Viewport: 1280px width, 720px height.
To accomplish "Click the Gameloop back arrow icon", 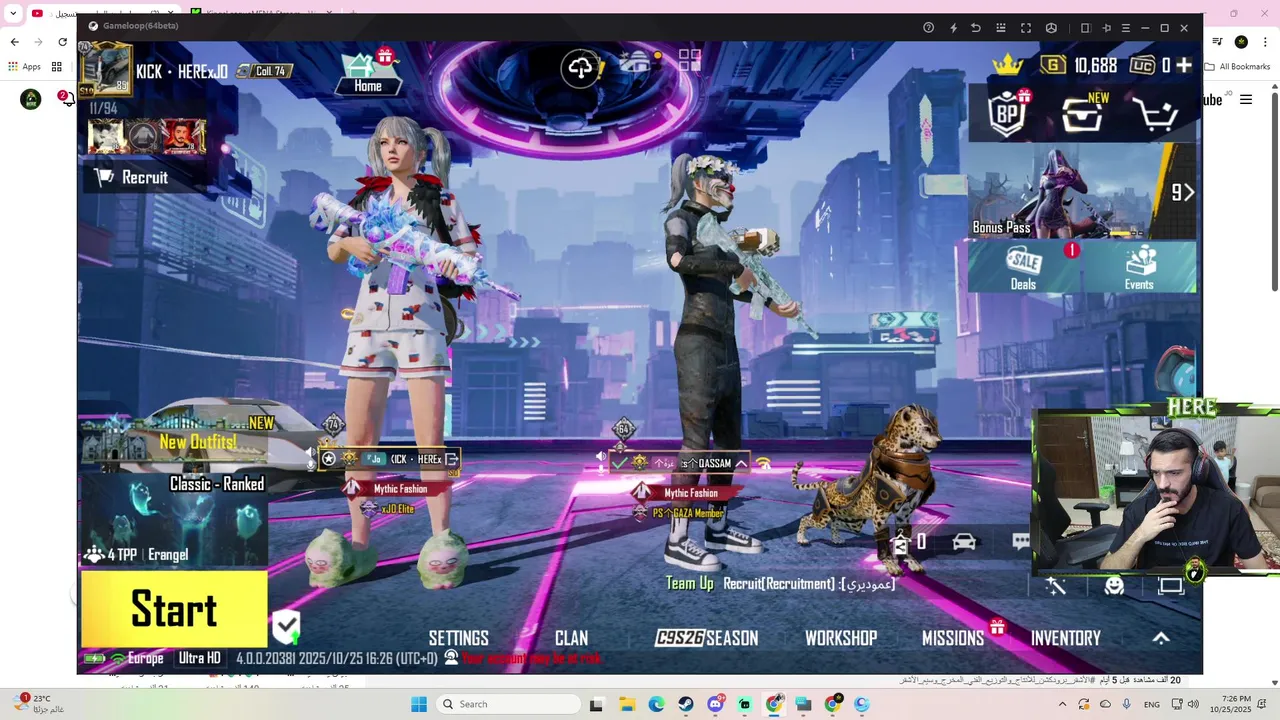I will click(976, 28).
